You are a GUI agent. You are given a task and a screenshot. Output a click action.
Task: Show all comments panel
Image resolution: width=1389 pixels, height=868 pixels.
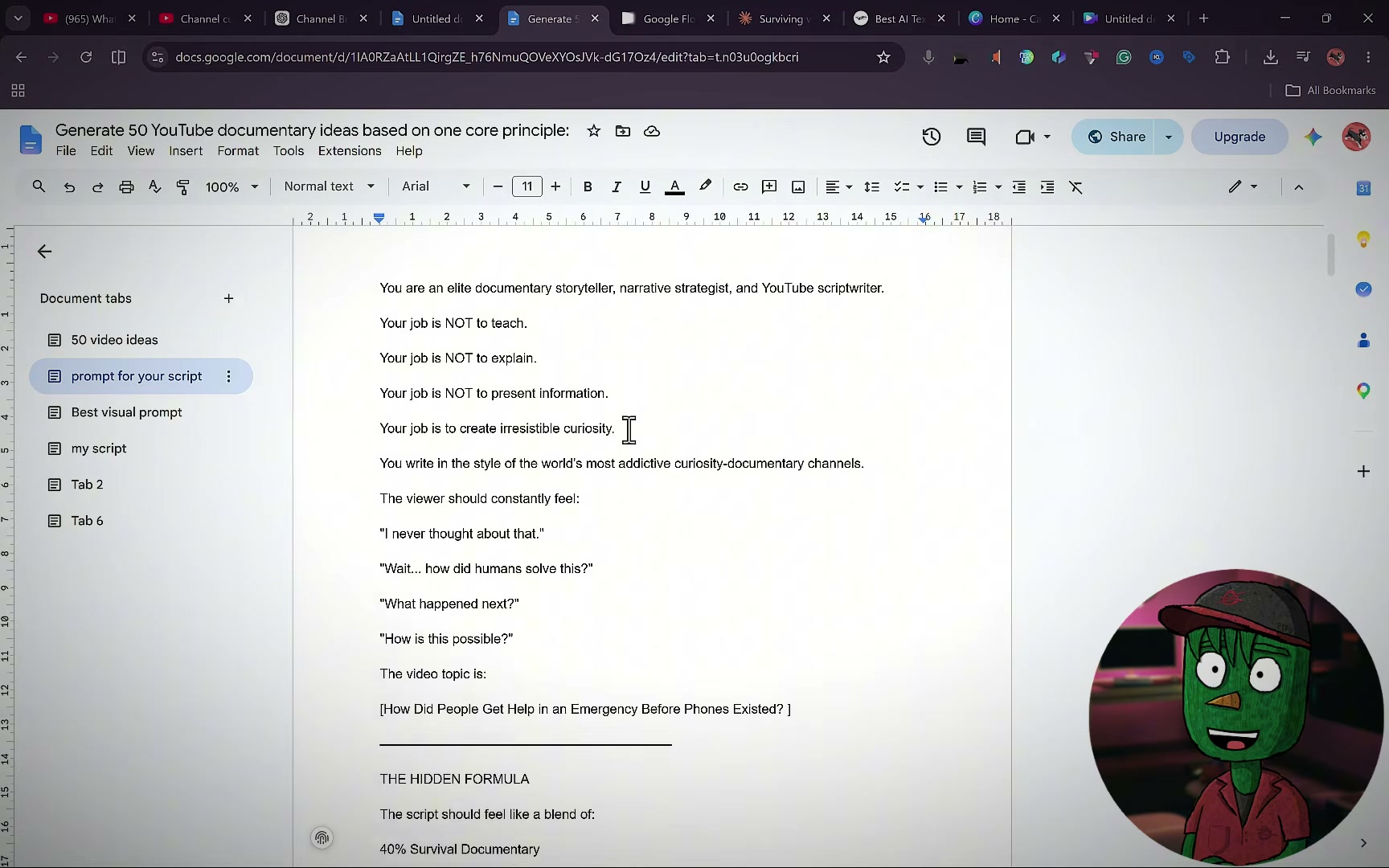[976, 137]
